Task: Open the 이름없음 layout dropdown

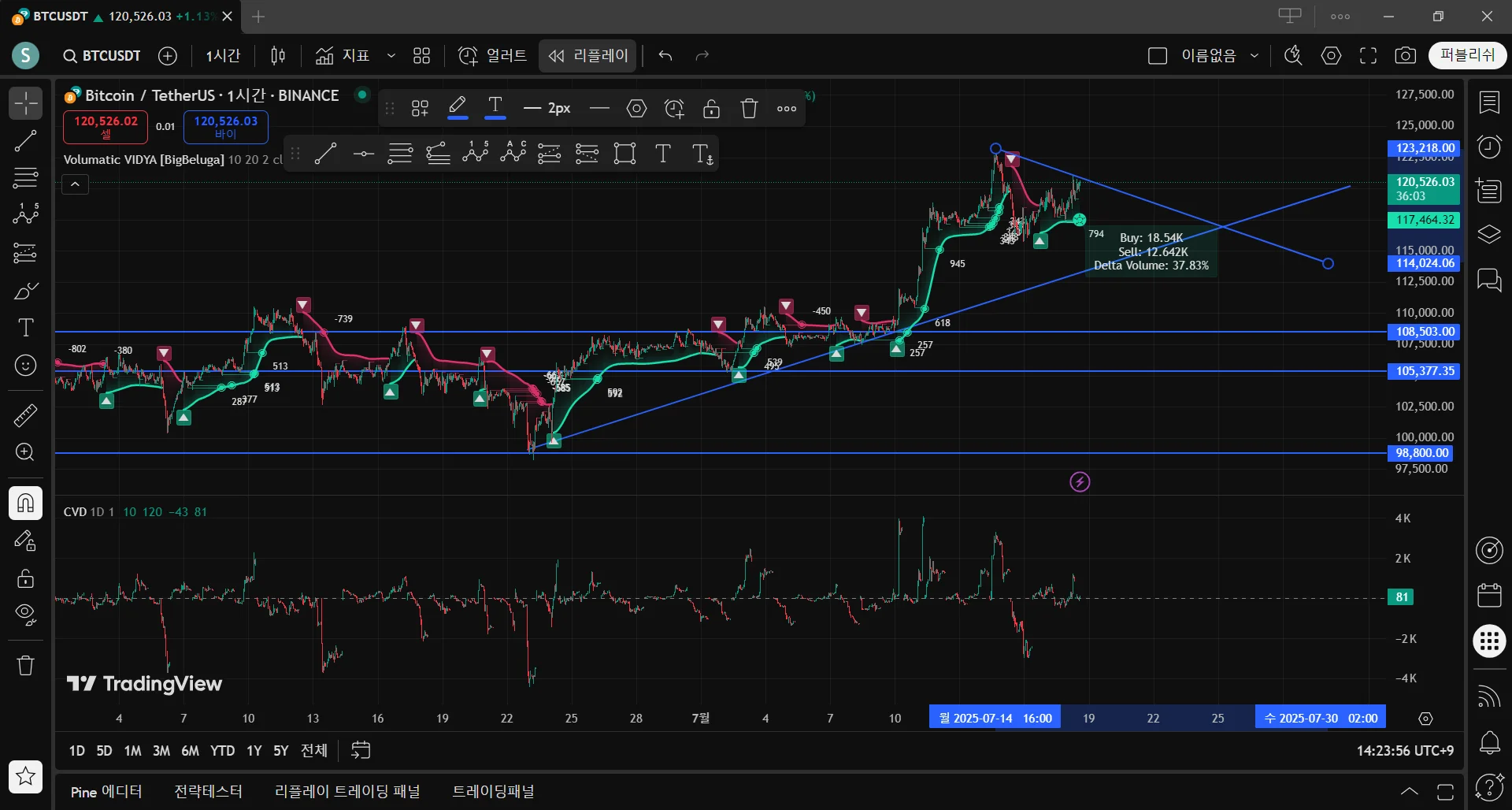Action: 1254,56
